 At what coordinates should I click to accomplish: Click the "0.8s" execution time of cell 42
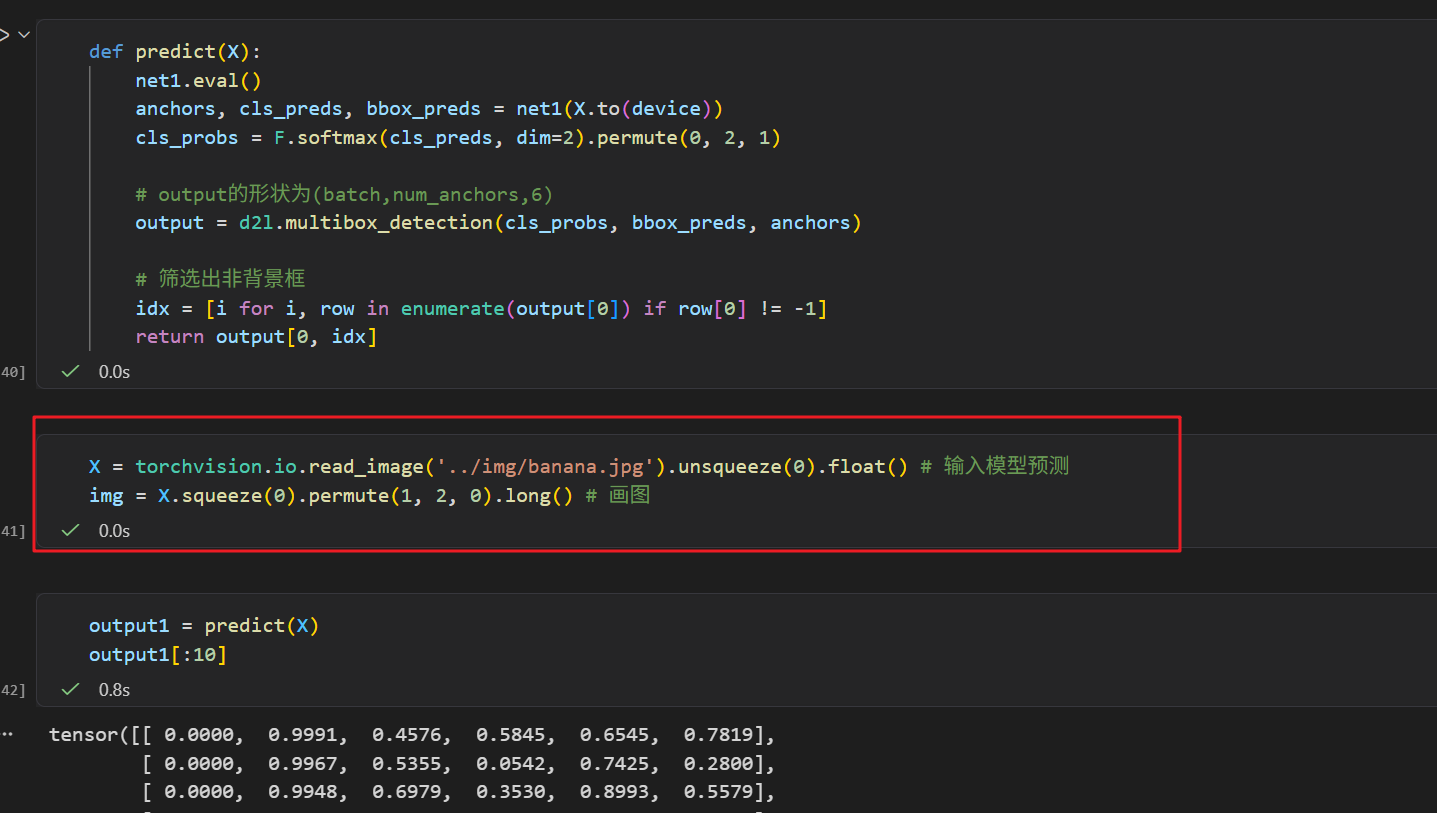pyautogui.click(x=114, y=690)
